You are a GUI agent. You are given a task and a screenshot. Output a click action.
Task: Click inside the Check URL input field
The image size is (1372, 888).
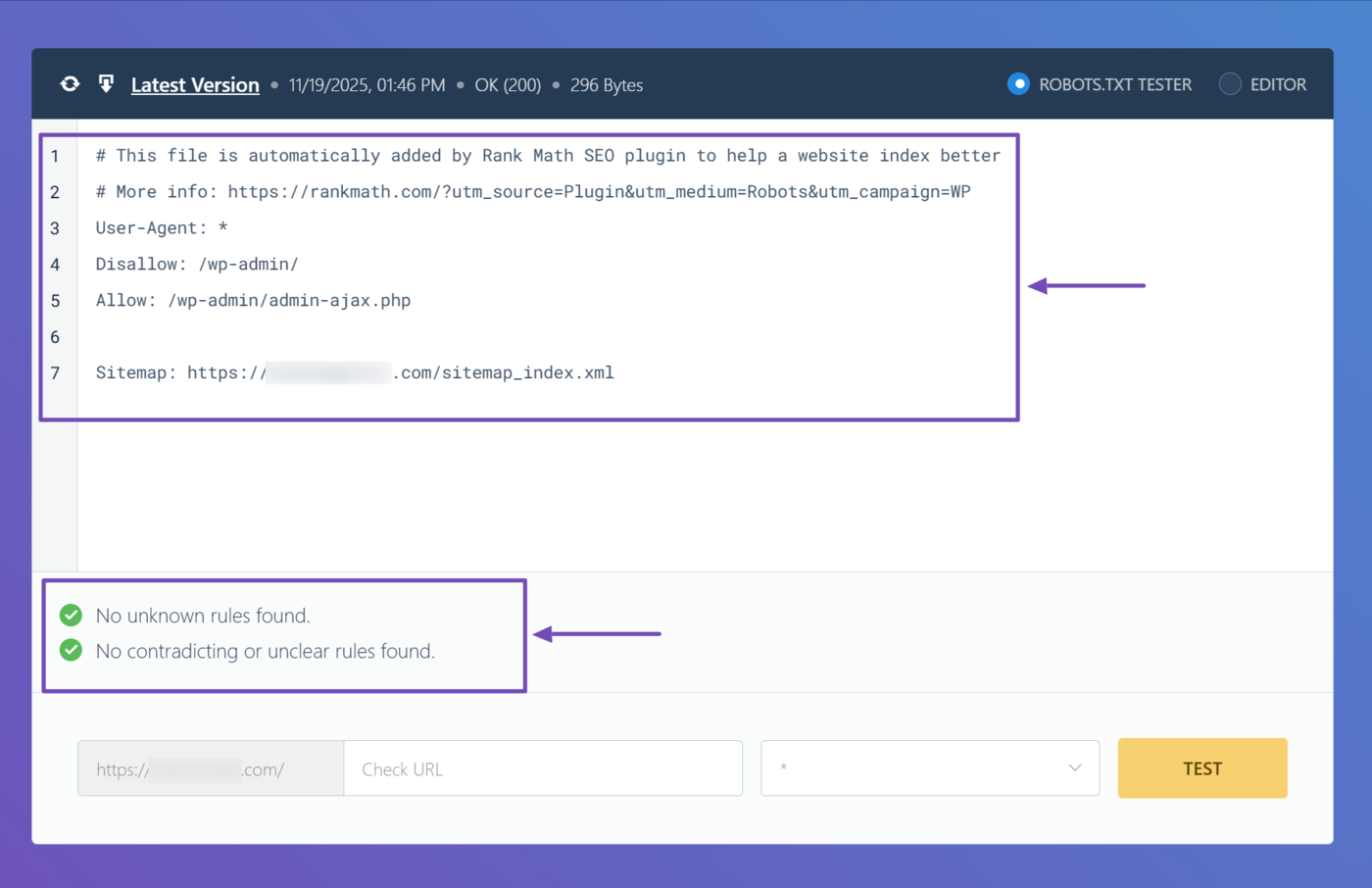pos(543,768)
